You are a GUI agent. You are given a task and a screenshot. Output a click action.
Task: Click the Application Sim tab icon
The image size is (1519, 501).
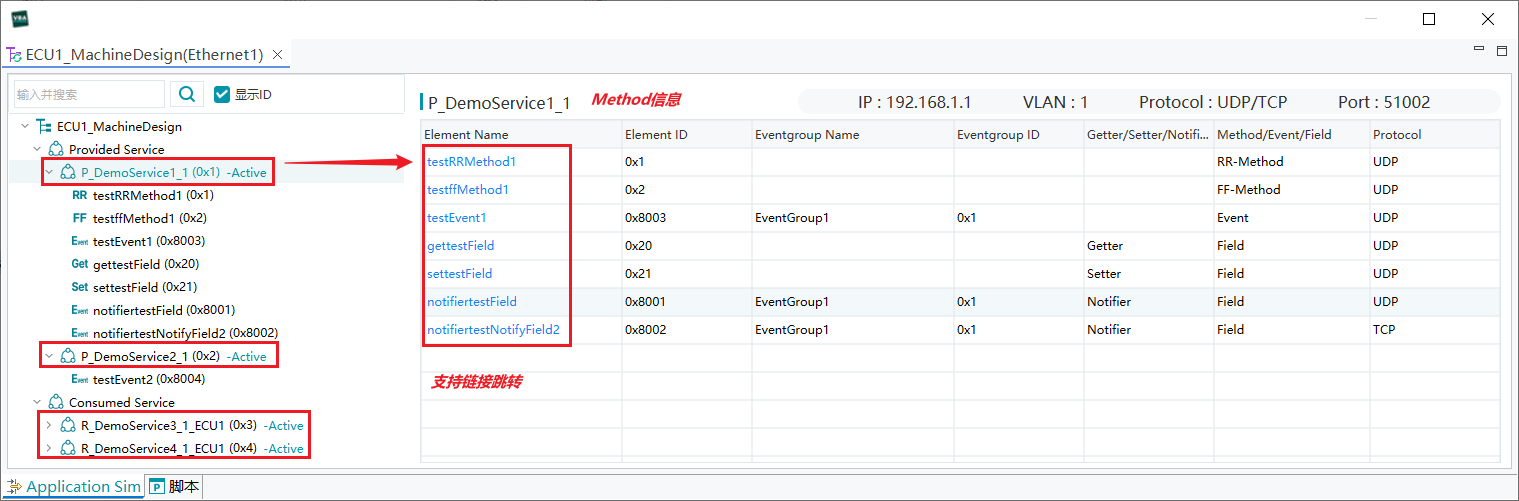click(14, 487)
